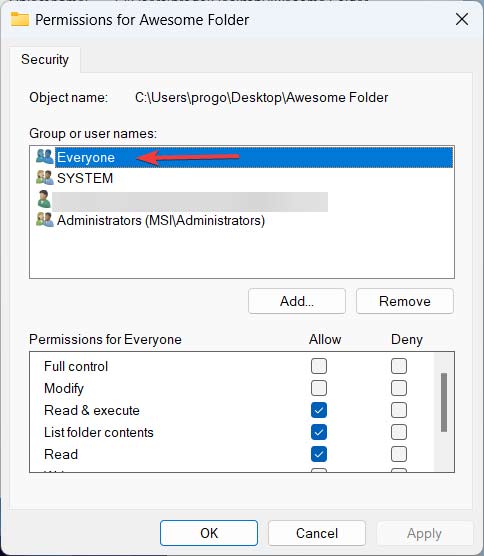
Task: Click the blurred user account icon
Action: 44,199
